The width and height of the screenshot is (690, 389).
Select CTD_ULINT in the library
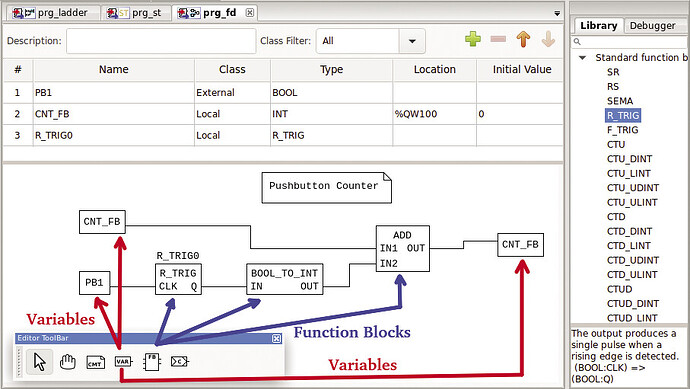click(x=632, y=275)
